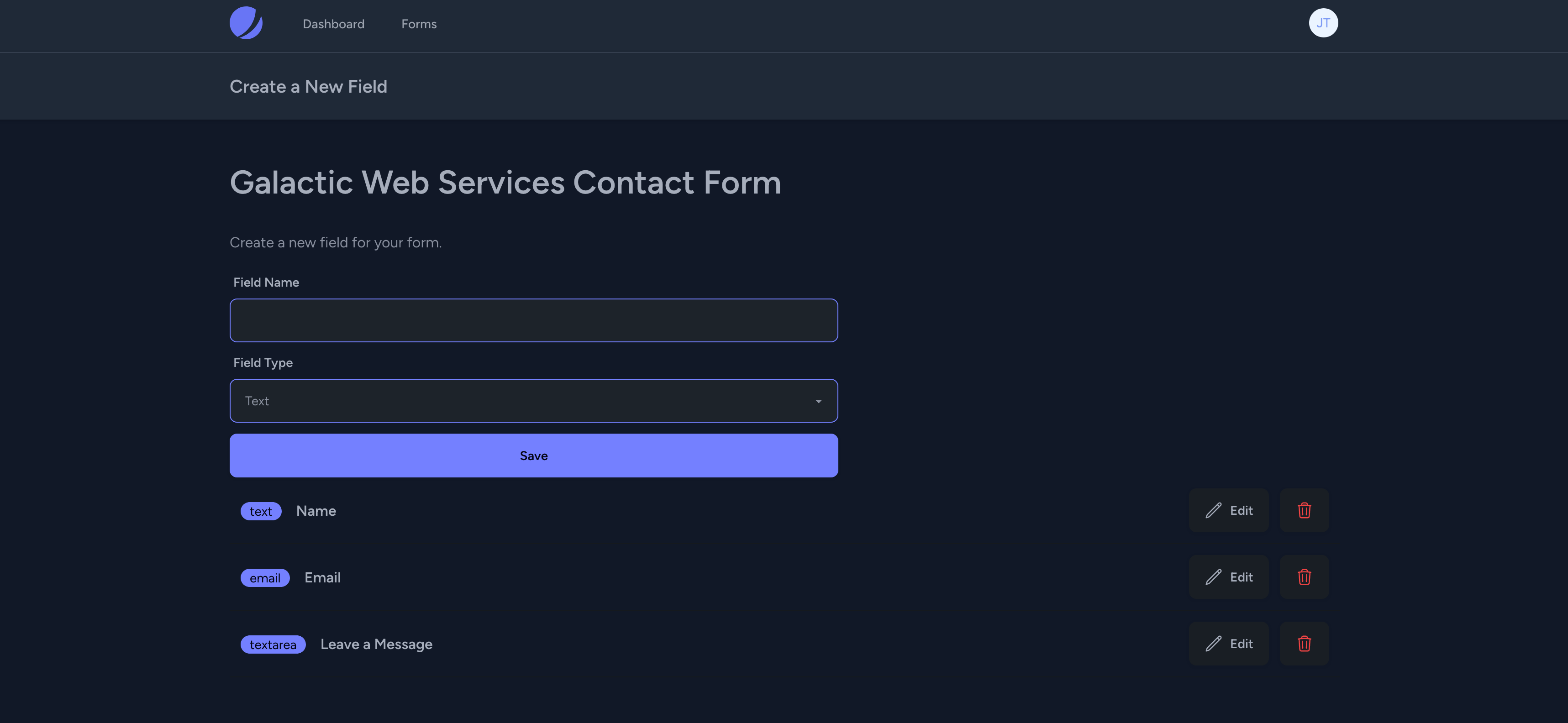Open the Forms nav item
Image resolution: width=1568 pixels, height=723 pixels.
419,24
